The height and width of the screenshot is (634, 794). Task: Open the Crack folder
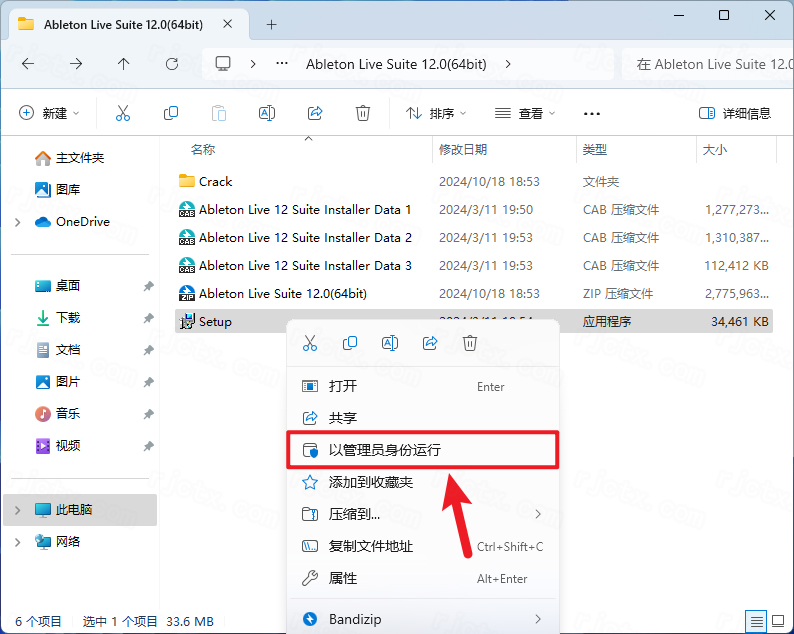(215, 182)
